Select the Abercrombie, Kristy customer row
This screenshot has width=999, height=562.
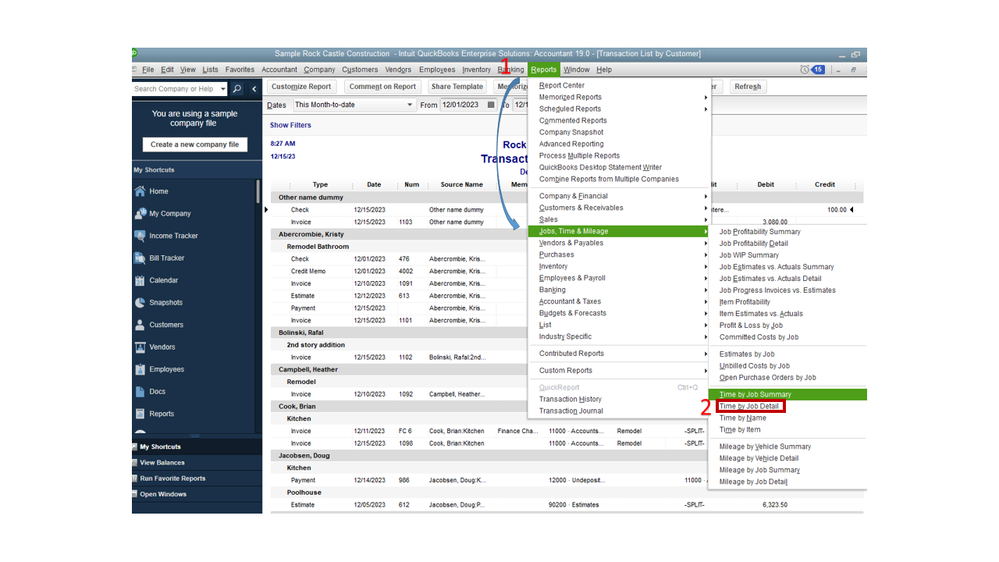tap(399, 234)
